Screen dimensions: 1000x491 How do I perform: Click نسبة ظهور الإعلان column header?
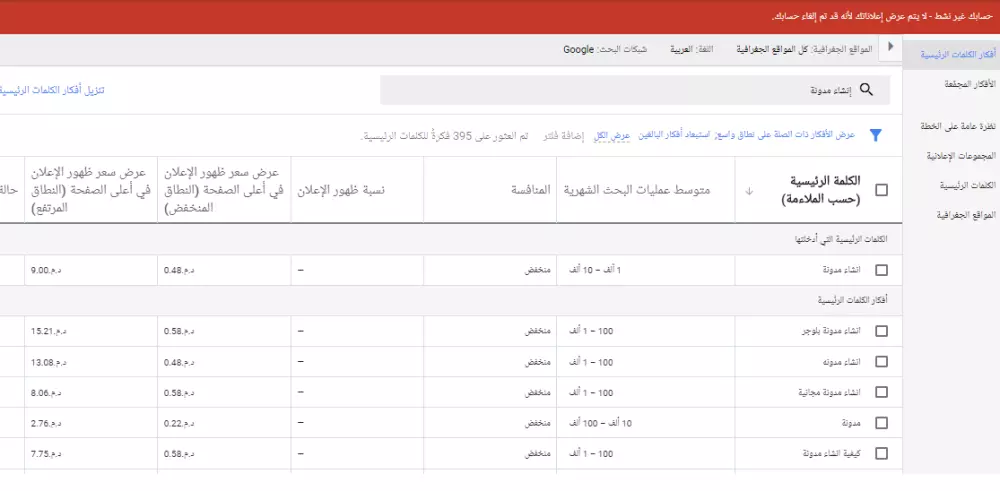click(x=341, y=190)
